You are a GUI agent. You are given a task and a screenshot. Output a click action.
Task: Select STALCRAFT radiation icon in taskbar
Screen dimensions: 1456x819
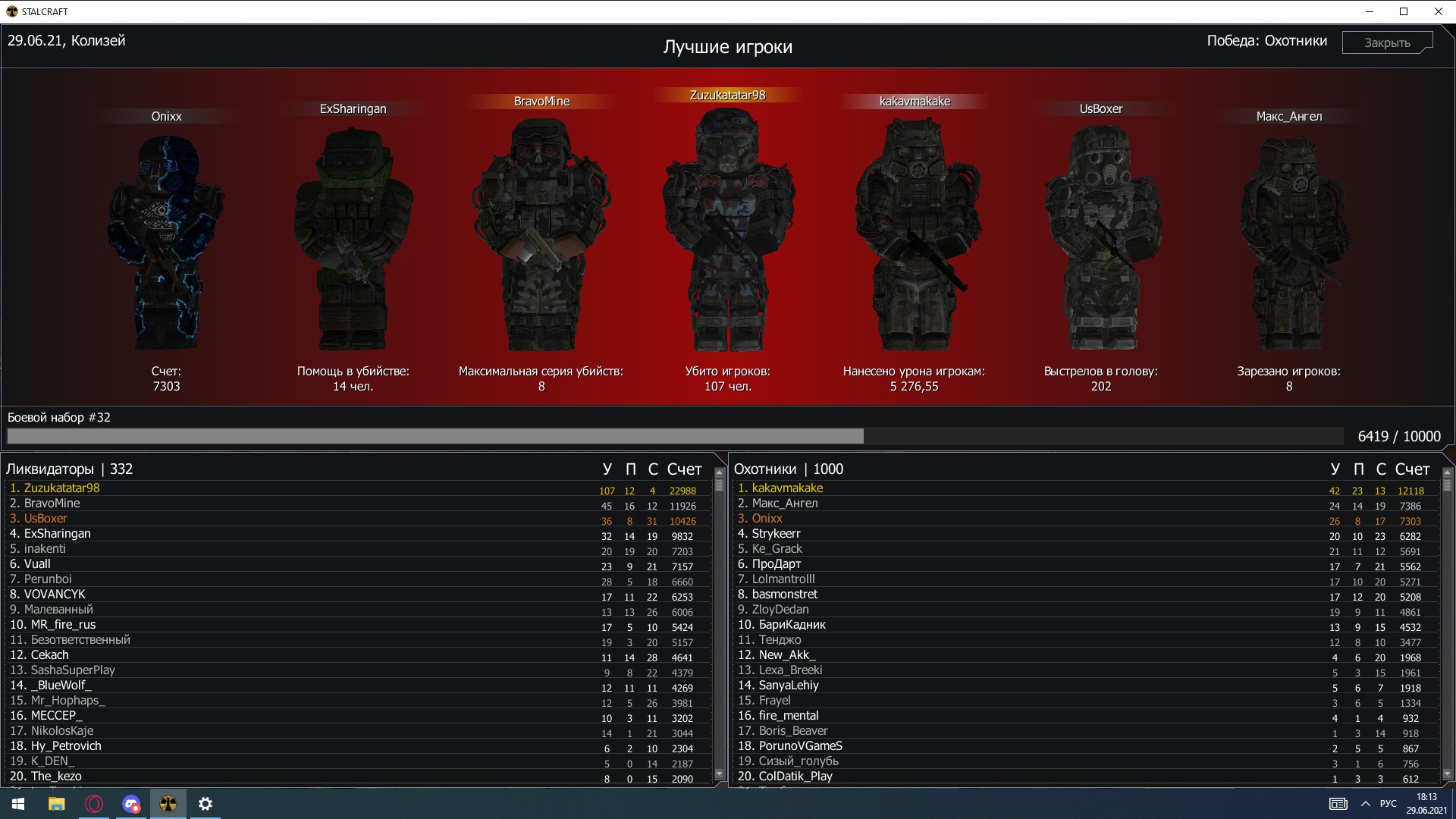coord(168,804)
